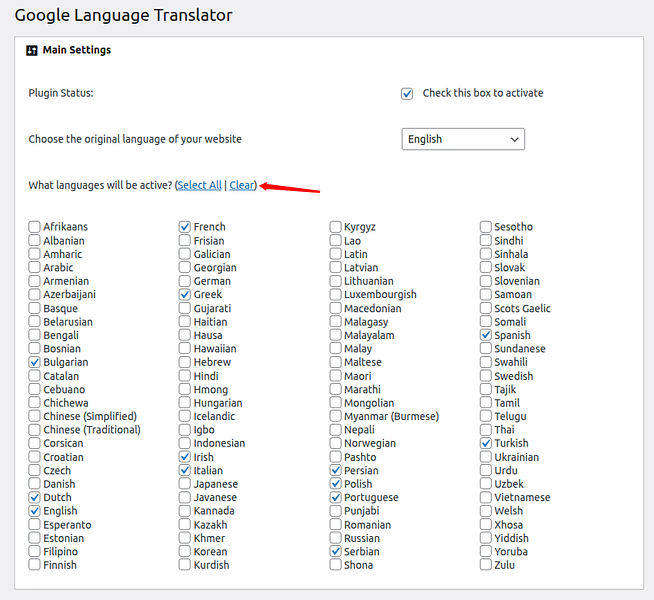Check the Latin checkbox

pyautogui.click(x=335, y=254)
